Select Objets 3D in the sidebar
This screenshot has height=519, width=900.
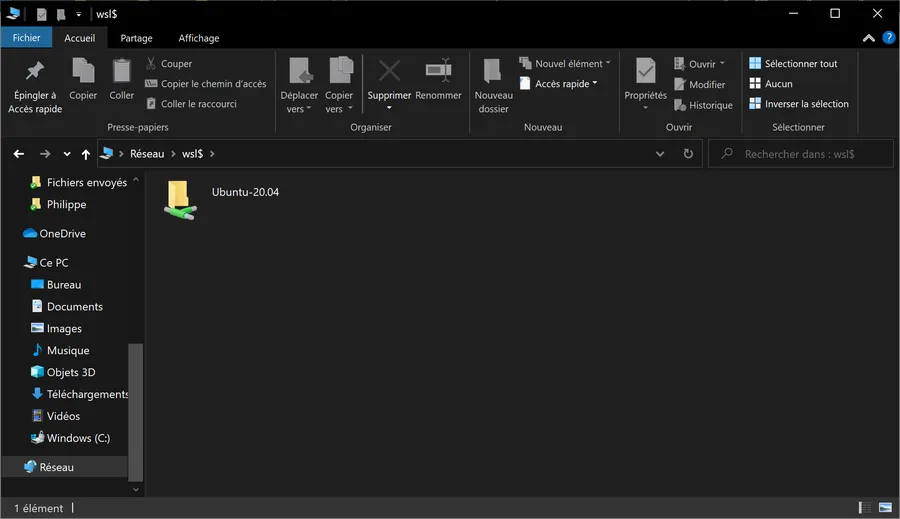[63, 372]
